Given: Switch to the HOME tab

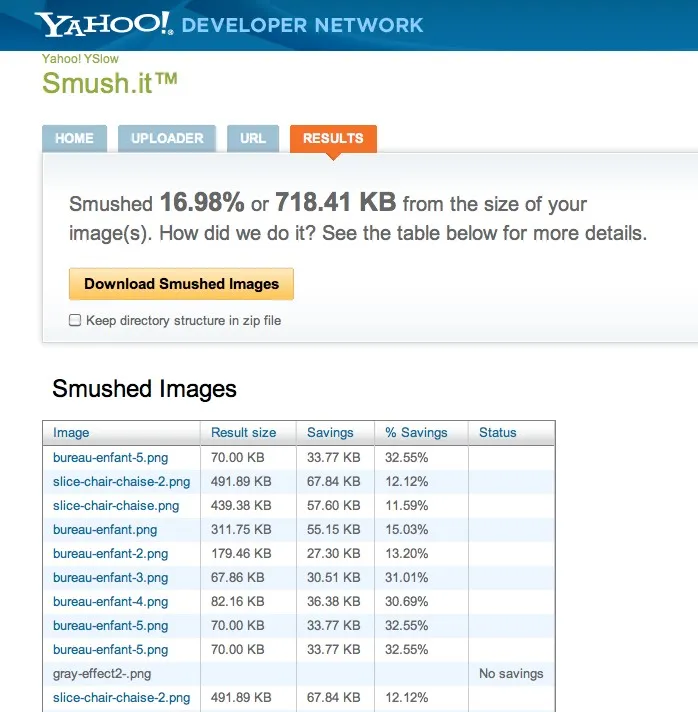Looking at the screenshot, I should pyautogui.click(x=74, y=138).
